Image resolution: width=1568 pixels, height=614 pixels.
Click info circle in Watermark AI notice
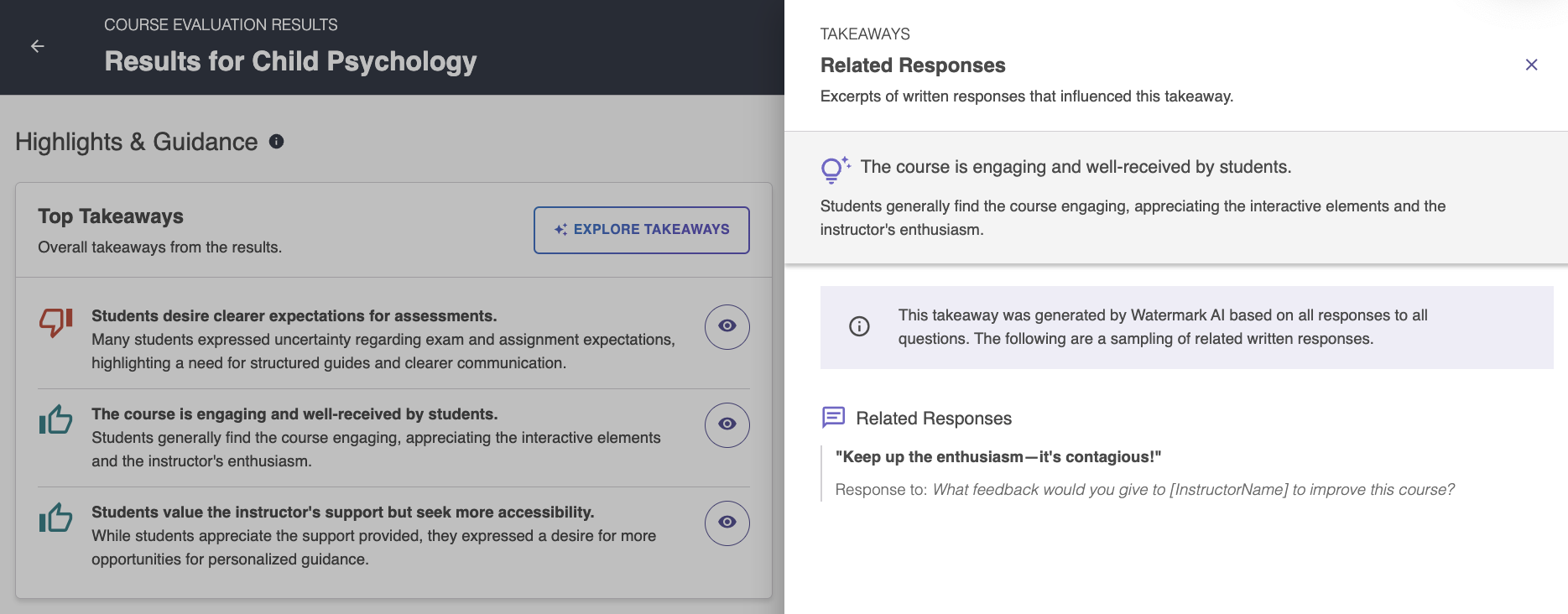click(859, 326)
